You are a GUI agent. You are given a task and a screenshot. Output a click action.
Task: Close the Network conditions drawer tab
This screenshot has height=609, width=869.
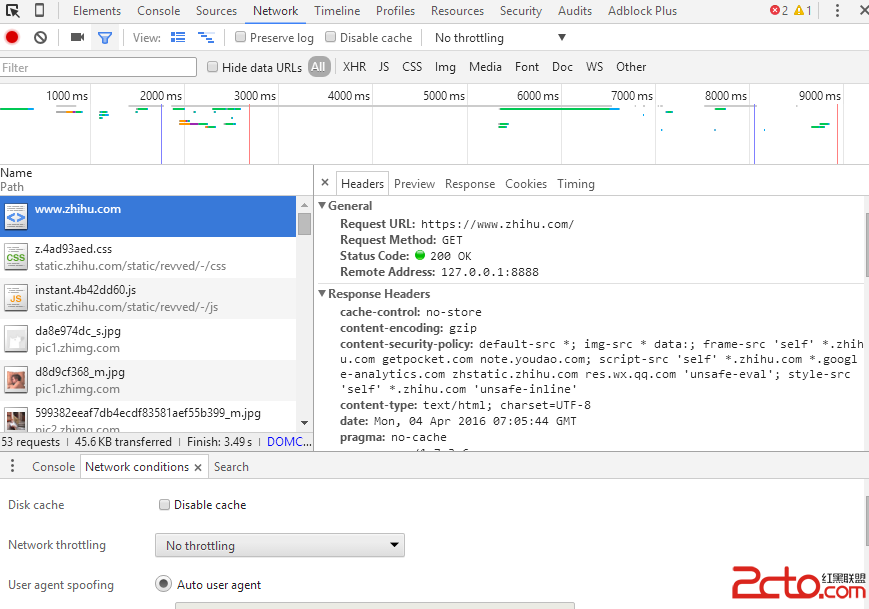[x=198, y=467]
